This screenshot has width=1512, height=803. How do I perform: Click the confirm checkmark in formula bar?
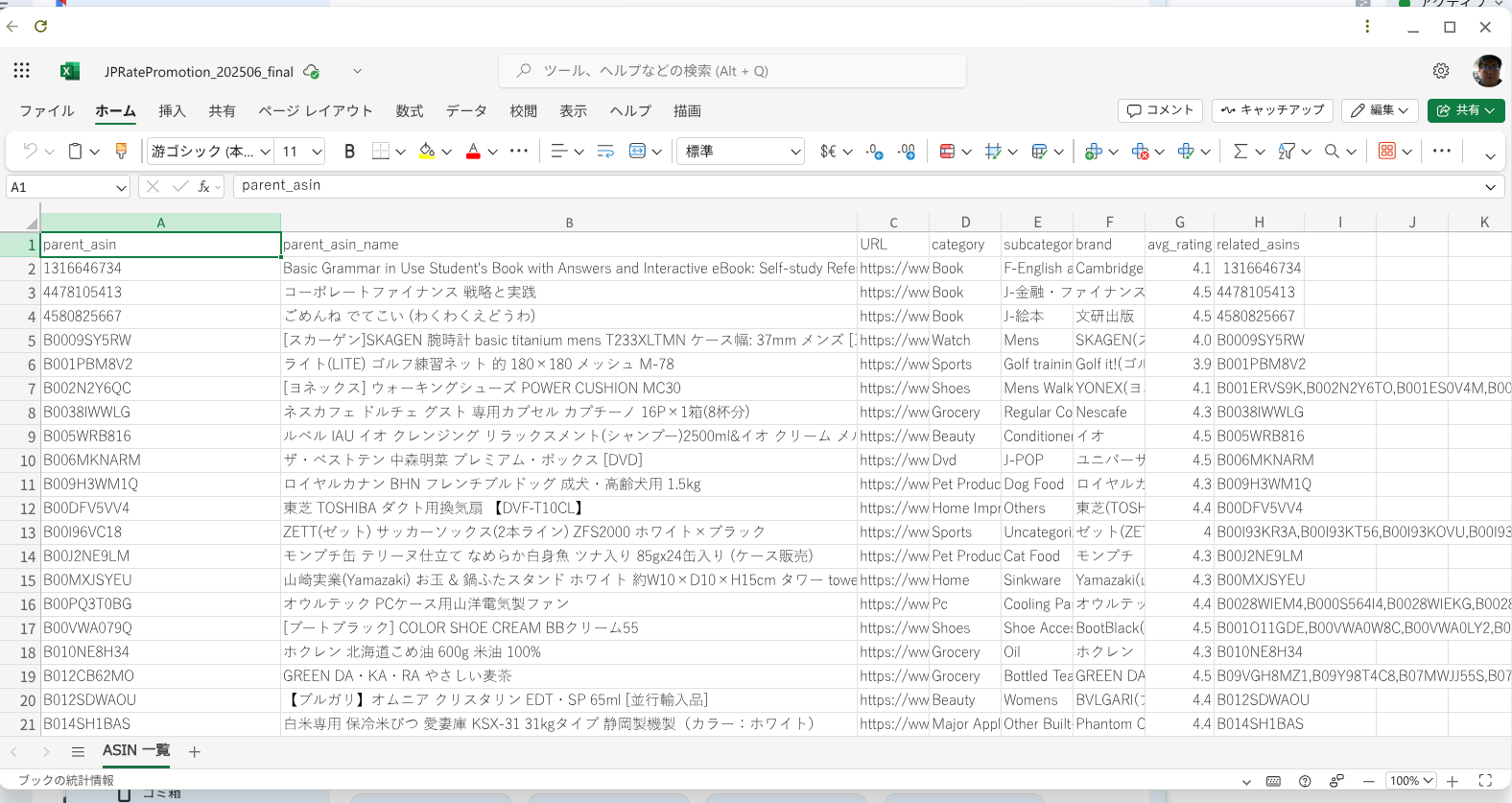coord(180,186)
